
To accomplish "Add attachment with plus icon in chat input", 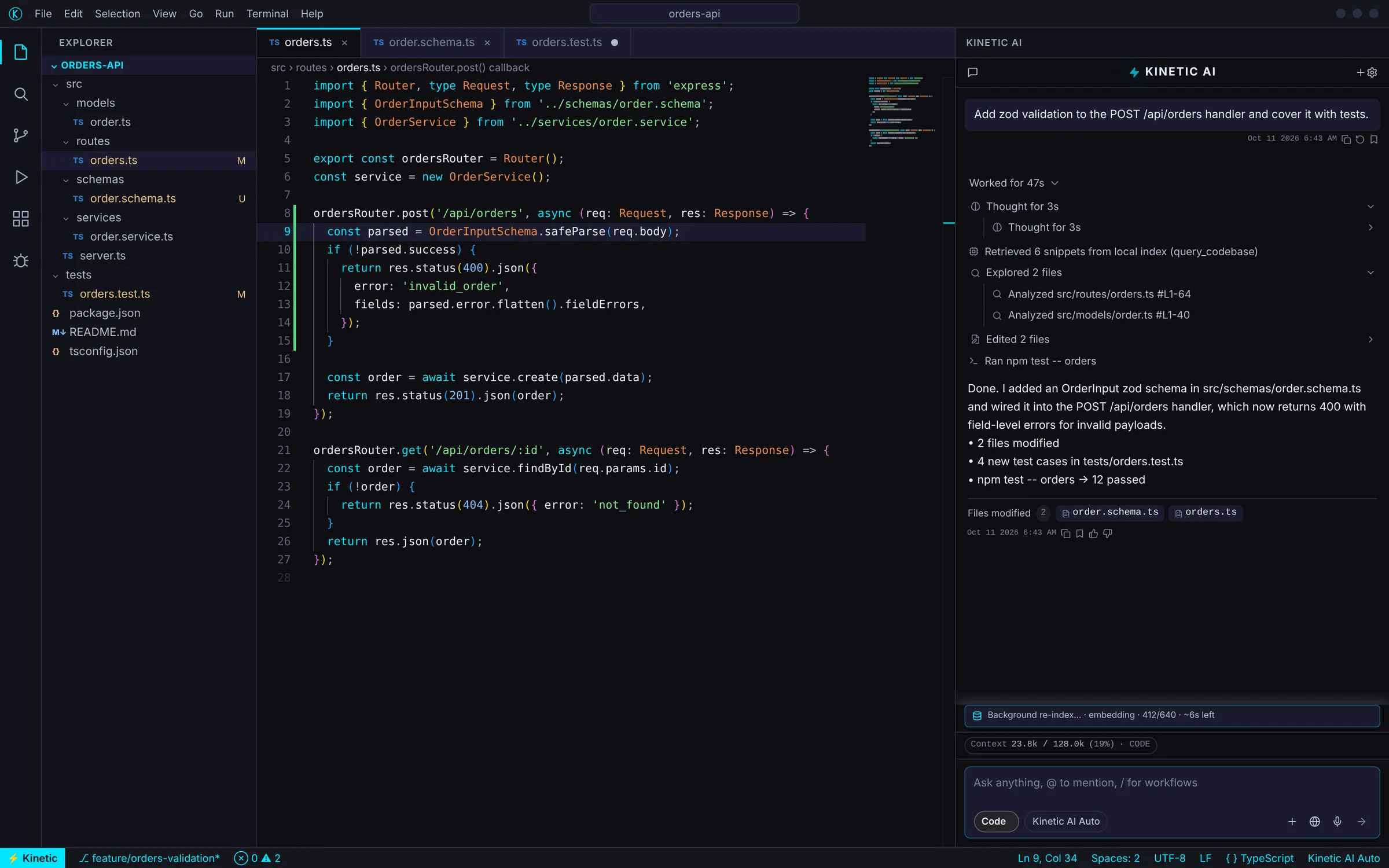I will [x=1292, y=821].
